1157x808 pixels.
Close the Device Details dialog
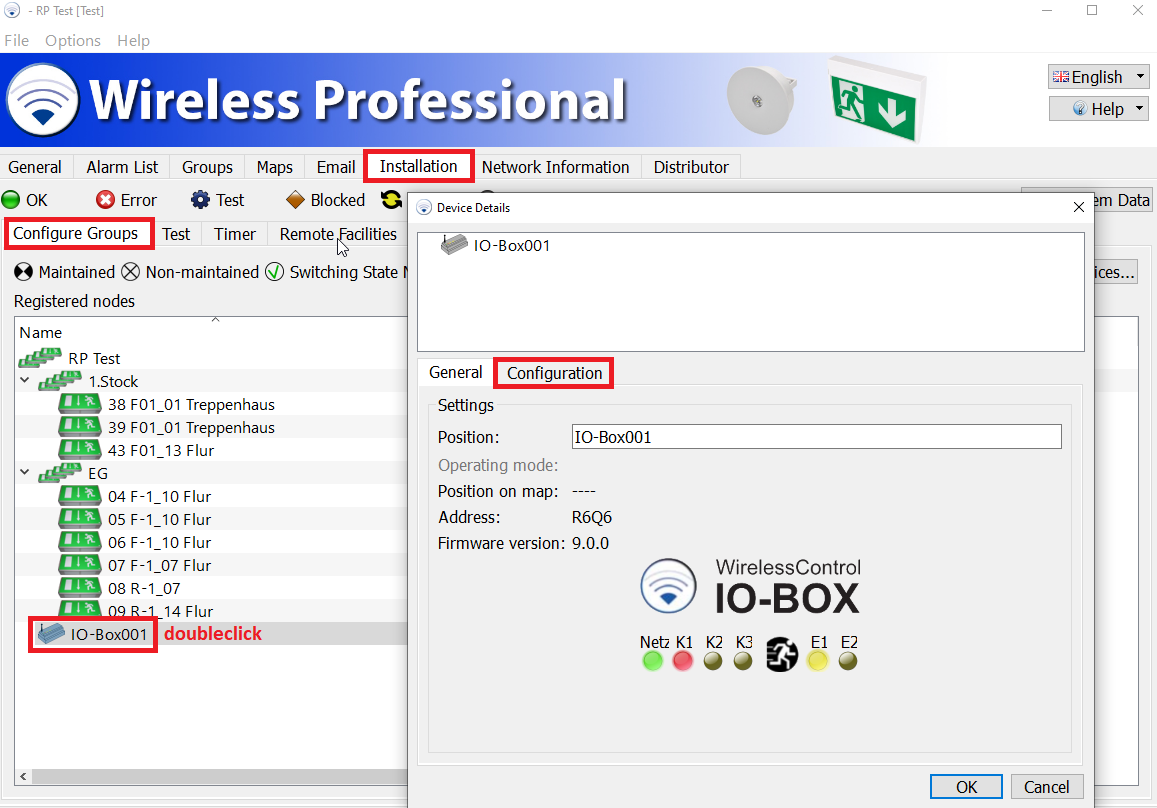(1078, 207)
